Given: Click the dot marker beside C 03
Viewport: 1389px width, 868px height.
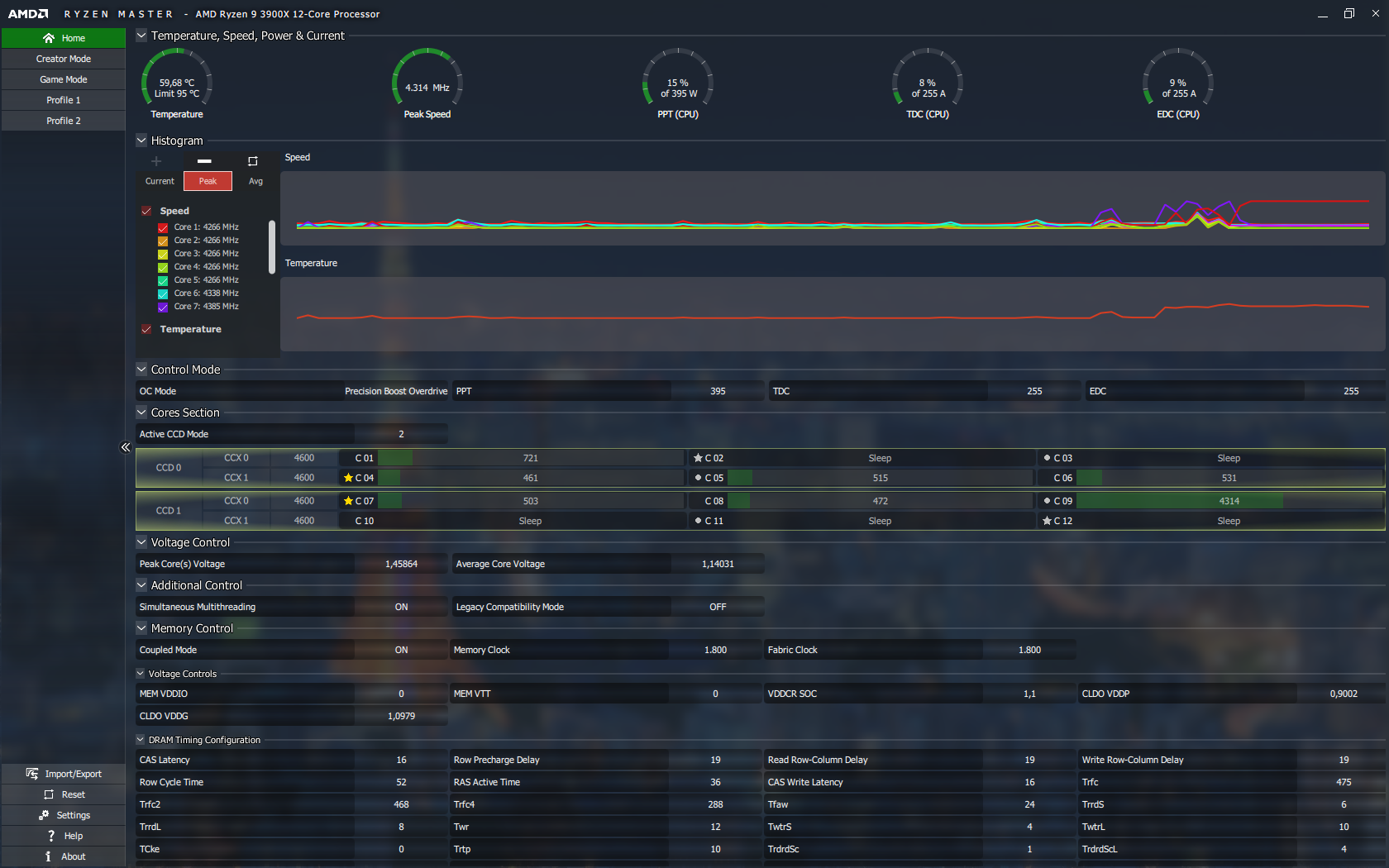Looking at the screenshot, I should [x=1048, y=458].
